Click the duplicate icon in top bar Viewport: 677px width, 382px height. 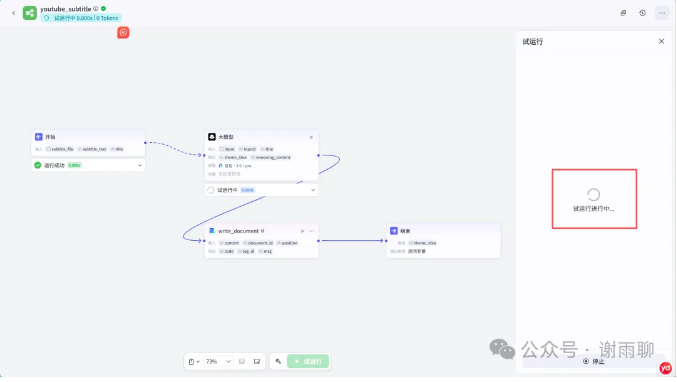(x=623, y=13)
